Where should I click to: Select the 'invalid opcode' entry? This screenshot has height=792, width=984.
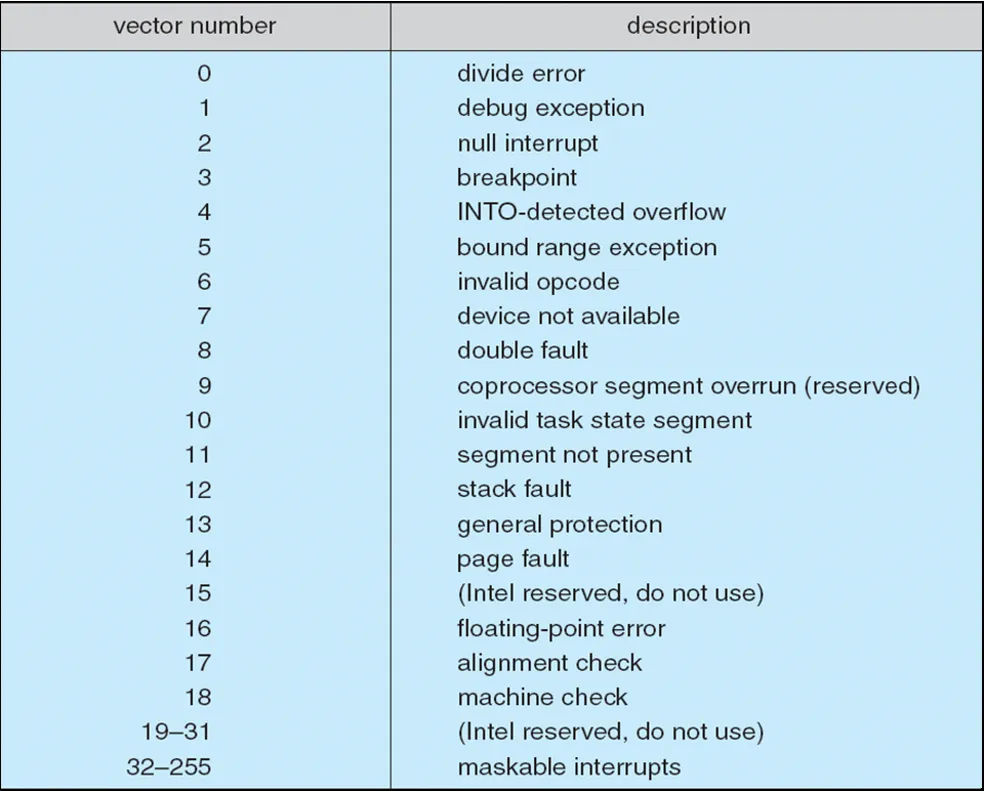pyautogui.click(x=538, y=282)
